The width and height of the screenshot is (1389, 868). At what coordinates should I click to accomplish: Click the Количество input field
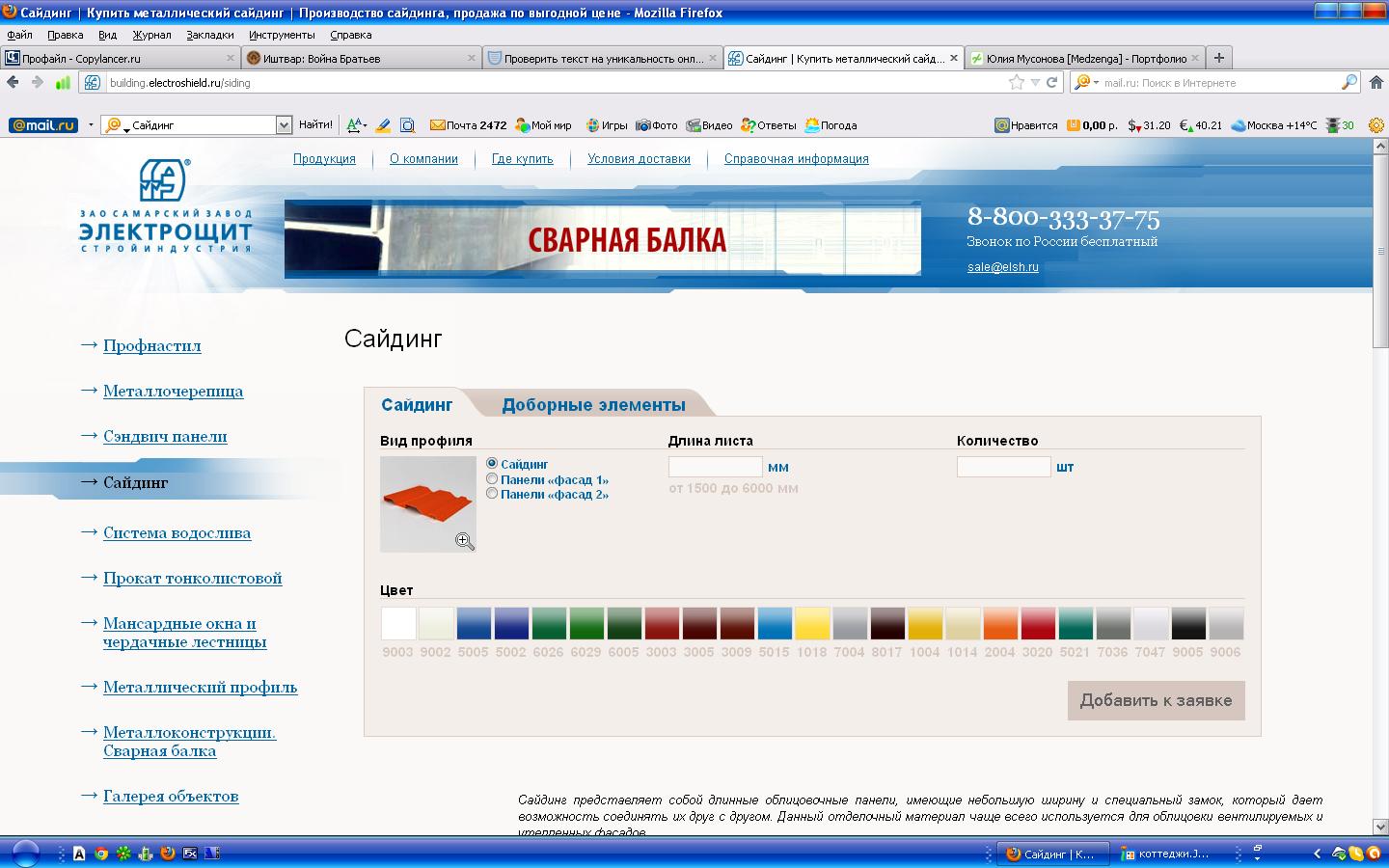tap(1003, 467)
